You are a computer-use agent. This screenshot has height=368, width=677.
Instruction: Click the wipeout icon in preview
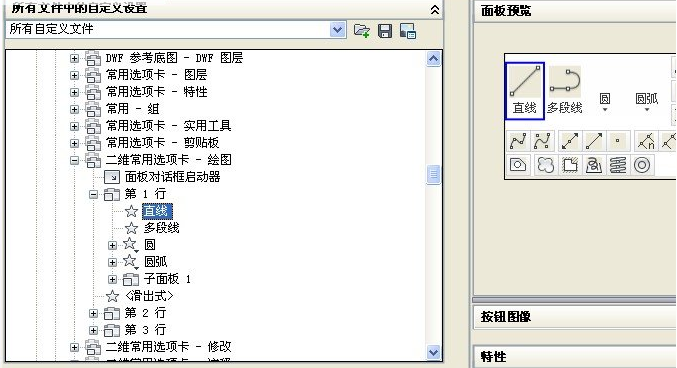(x=570, y=165)
